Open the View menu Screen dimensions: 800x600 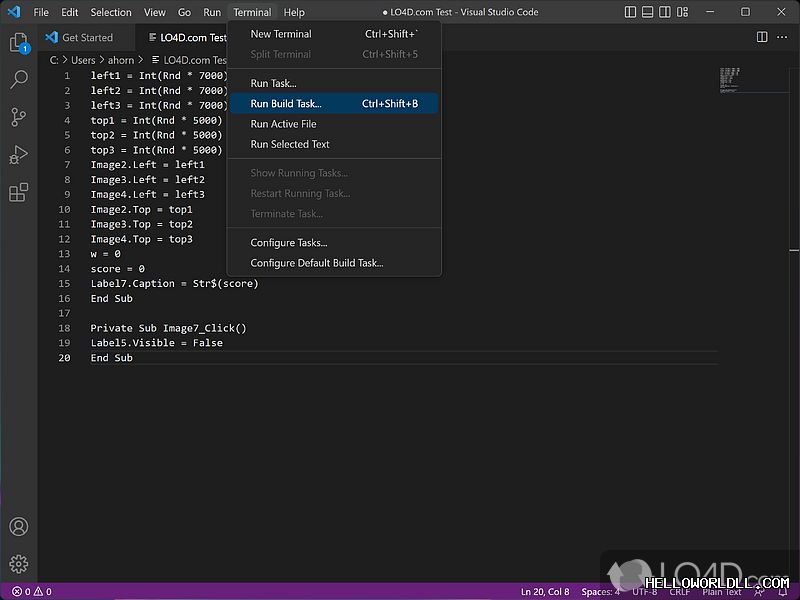[154, 12]
